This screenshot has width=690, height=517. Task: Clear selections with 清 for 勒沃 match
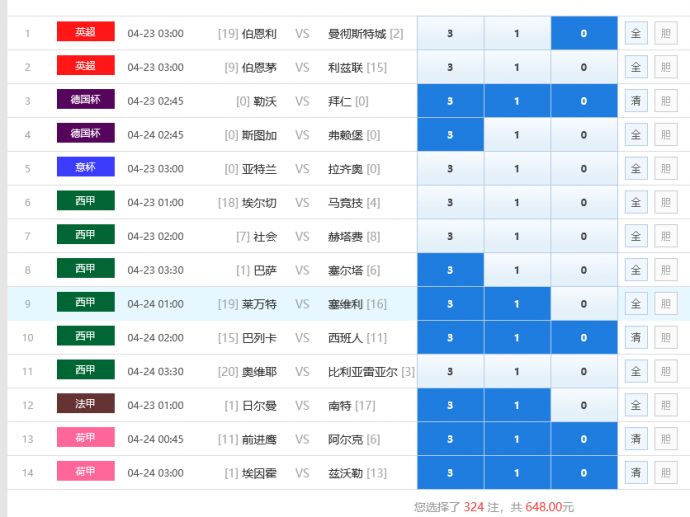click(x=635, y=101)
